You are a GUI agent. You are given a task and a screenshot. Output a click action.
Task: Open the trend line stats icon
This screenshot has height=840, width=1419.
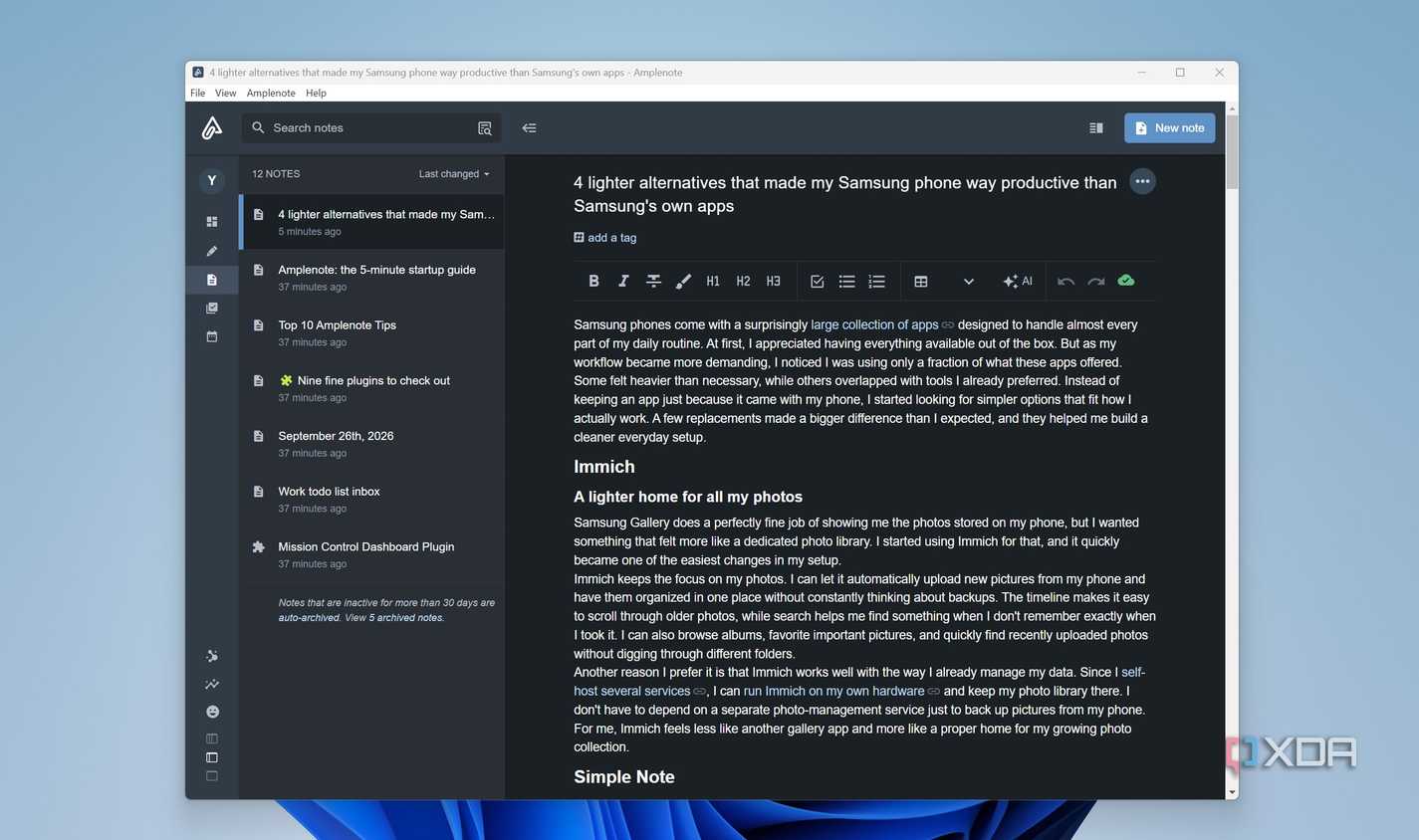tap(211, 684)
